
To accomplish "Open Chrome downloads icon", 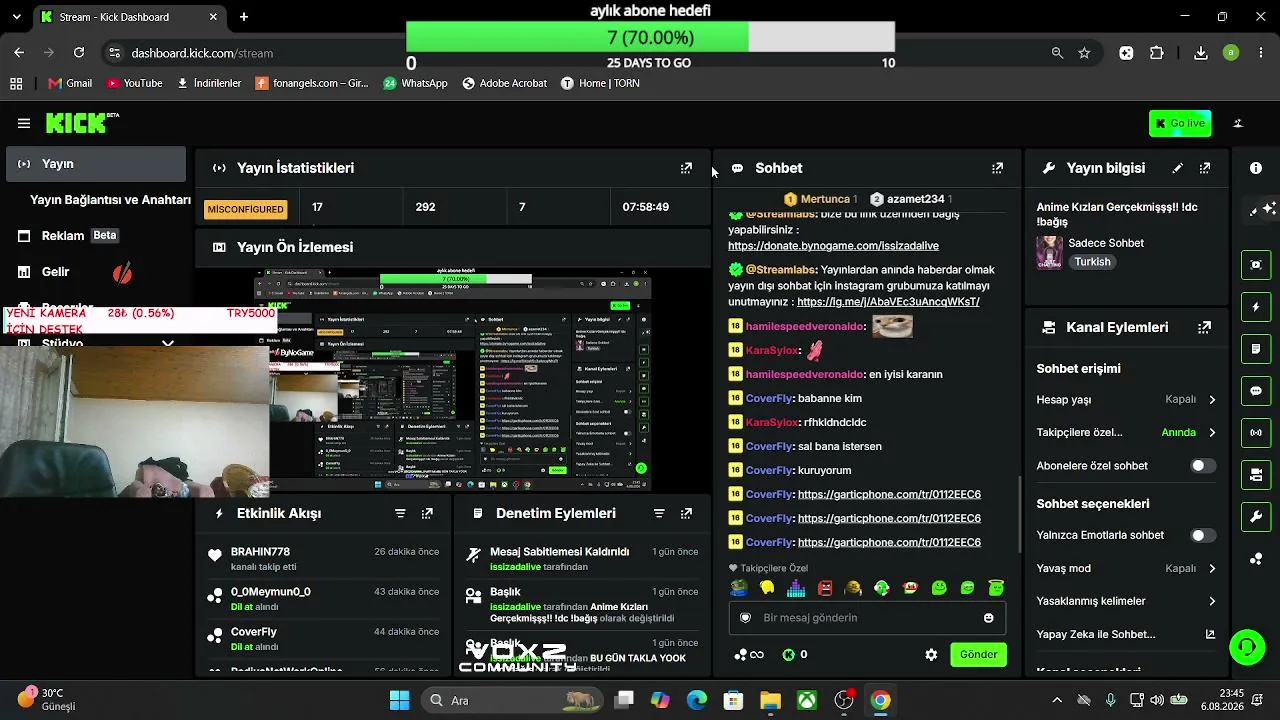I will pyautogui.click(x=1201, y=53).
